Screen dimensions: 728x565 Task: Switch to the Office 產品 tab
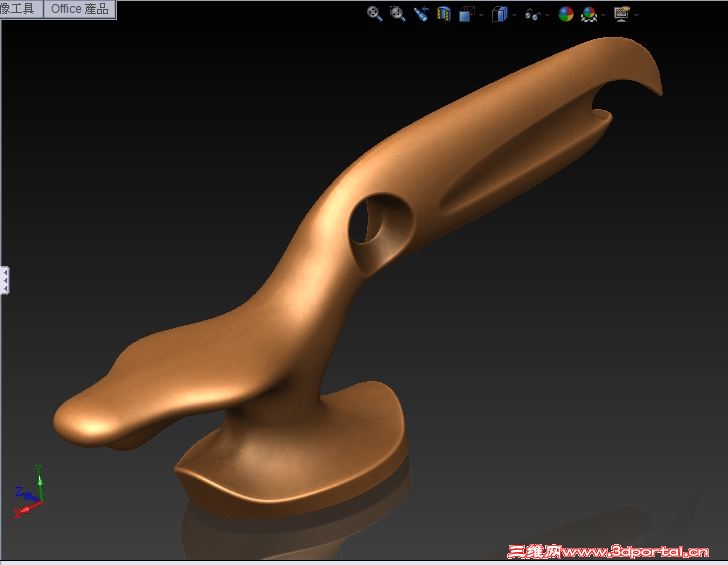click(79, 9)
